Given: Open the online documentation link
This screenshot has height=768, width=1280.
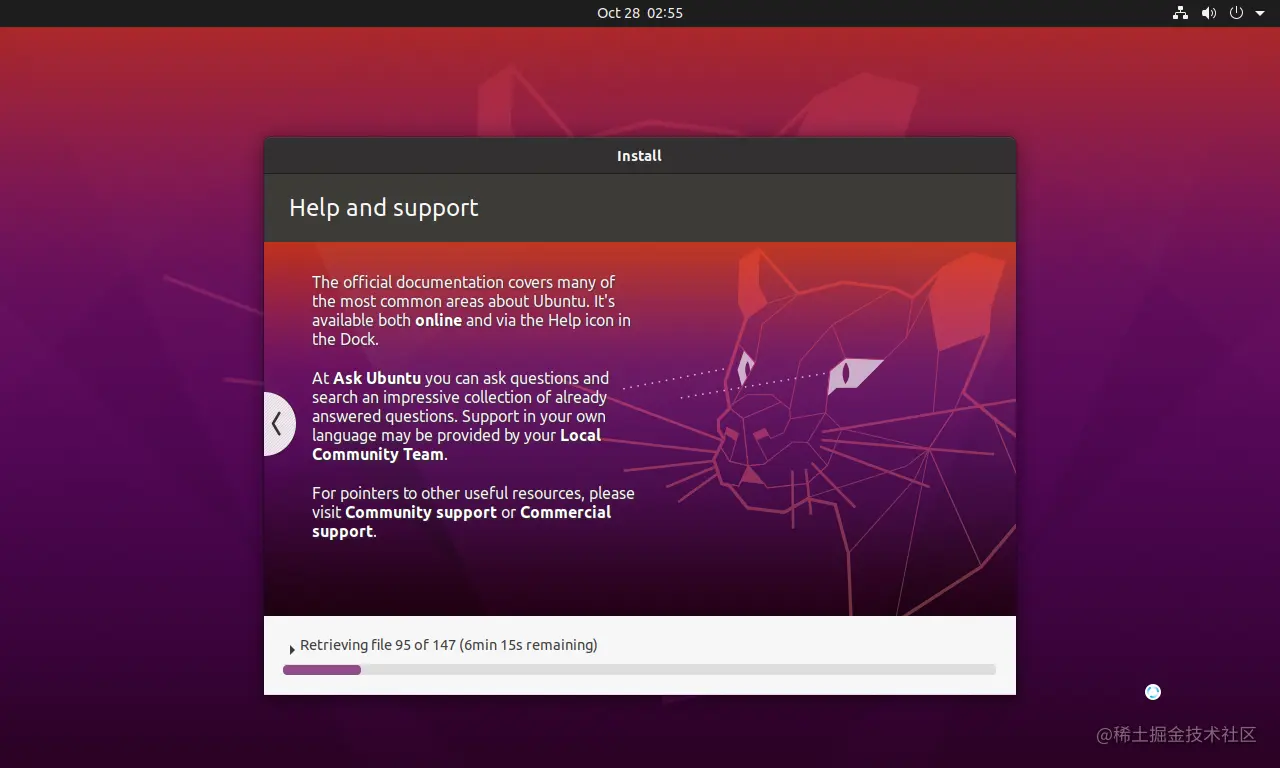Looking at the screenshot, I should 438,320.
